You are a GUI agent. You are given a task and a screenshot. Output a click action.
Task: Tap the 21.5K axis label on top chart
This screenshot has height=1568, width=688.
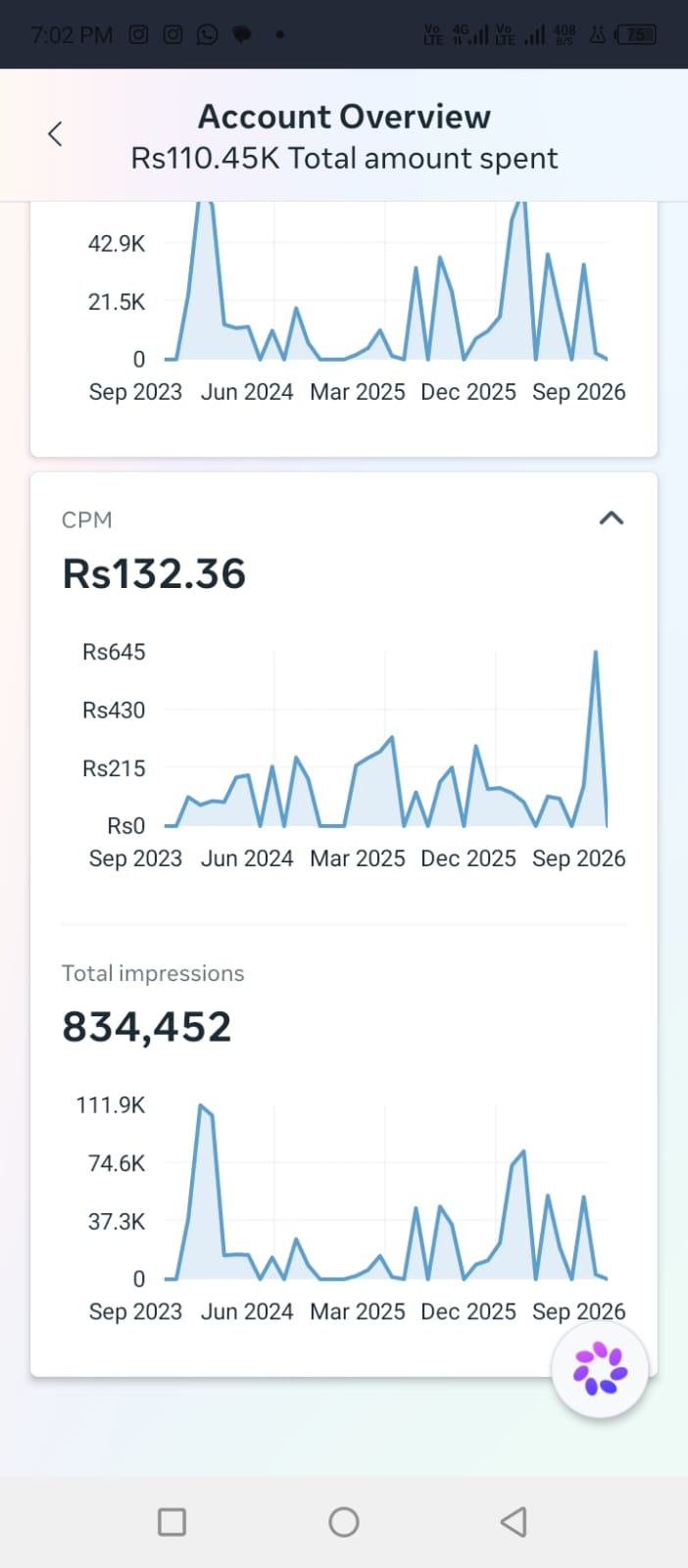[117, 302]
